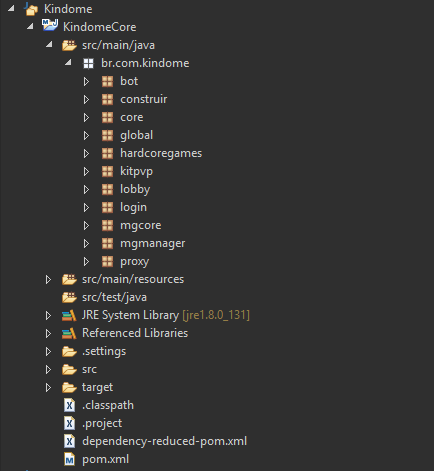The image size is (434, 471).
Task: Expand the proxy package node
Action: coord(86,262)
